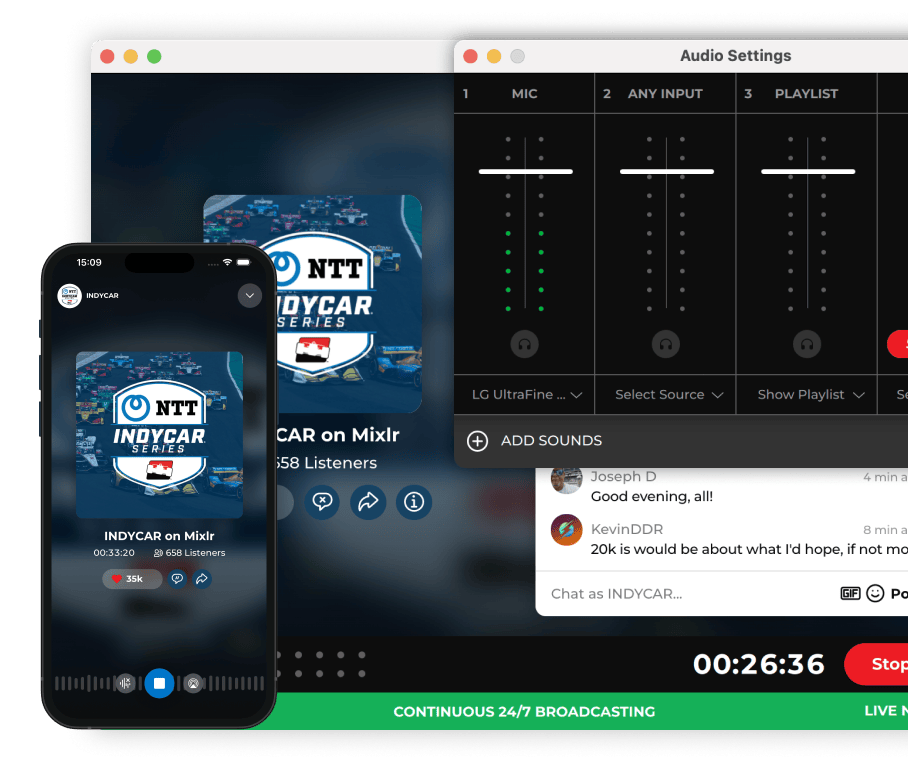Tap the phone's collapse chevron button
This screenshot has width=908, height=768.
[x=249, y=296]
